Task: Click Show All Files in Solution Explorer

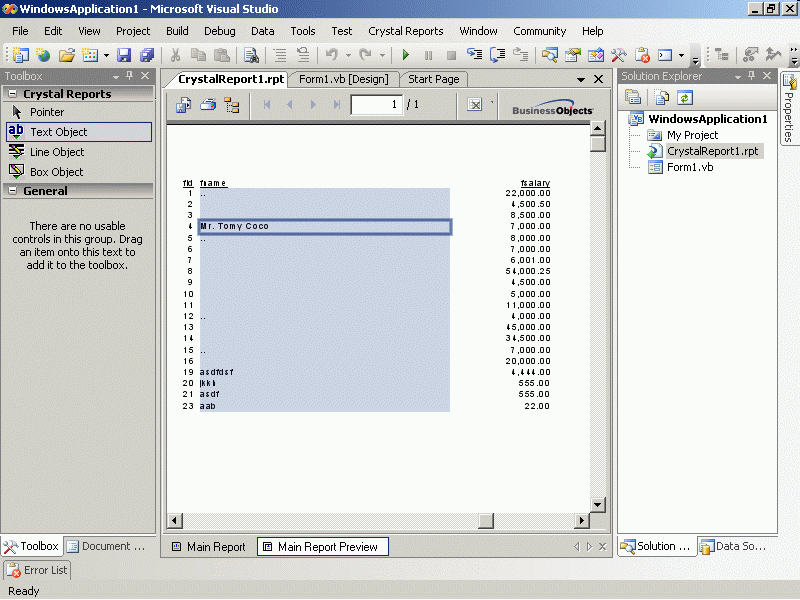Action: (661, 97)
